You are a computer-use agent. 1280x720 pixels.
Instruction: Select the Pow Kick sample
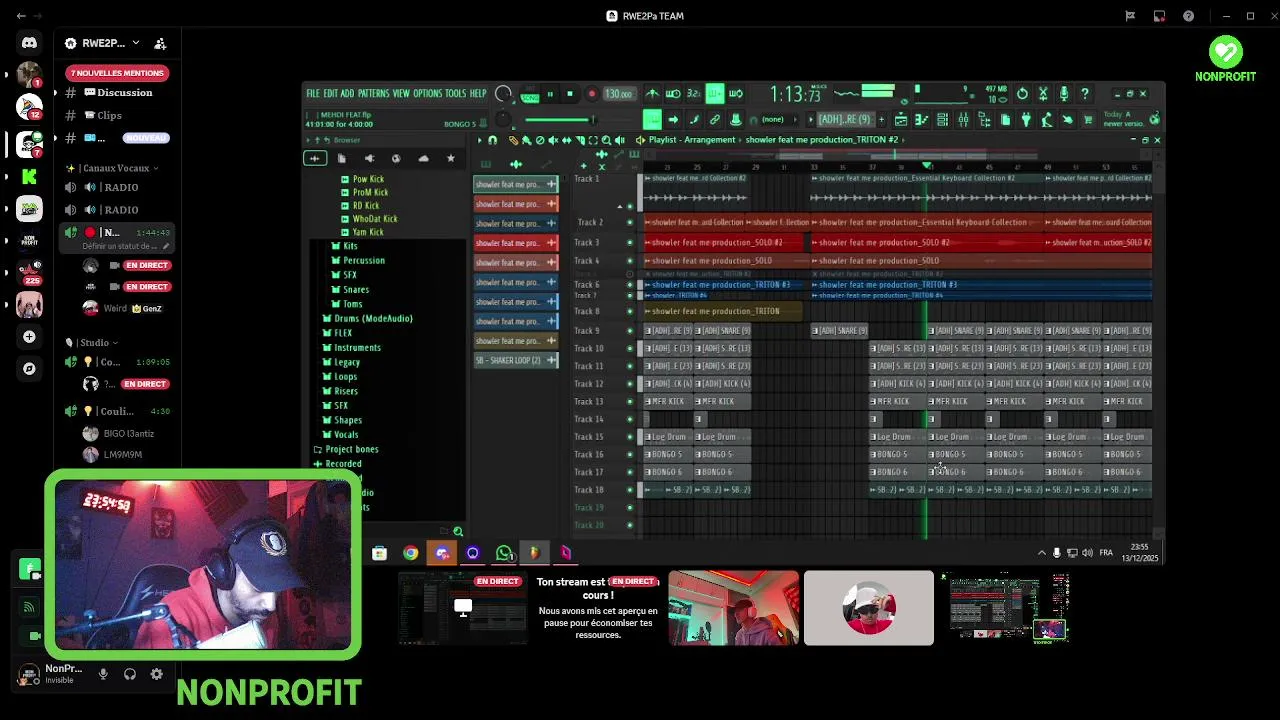click(362, 179)
